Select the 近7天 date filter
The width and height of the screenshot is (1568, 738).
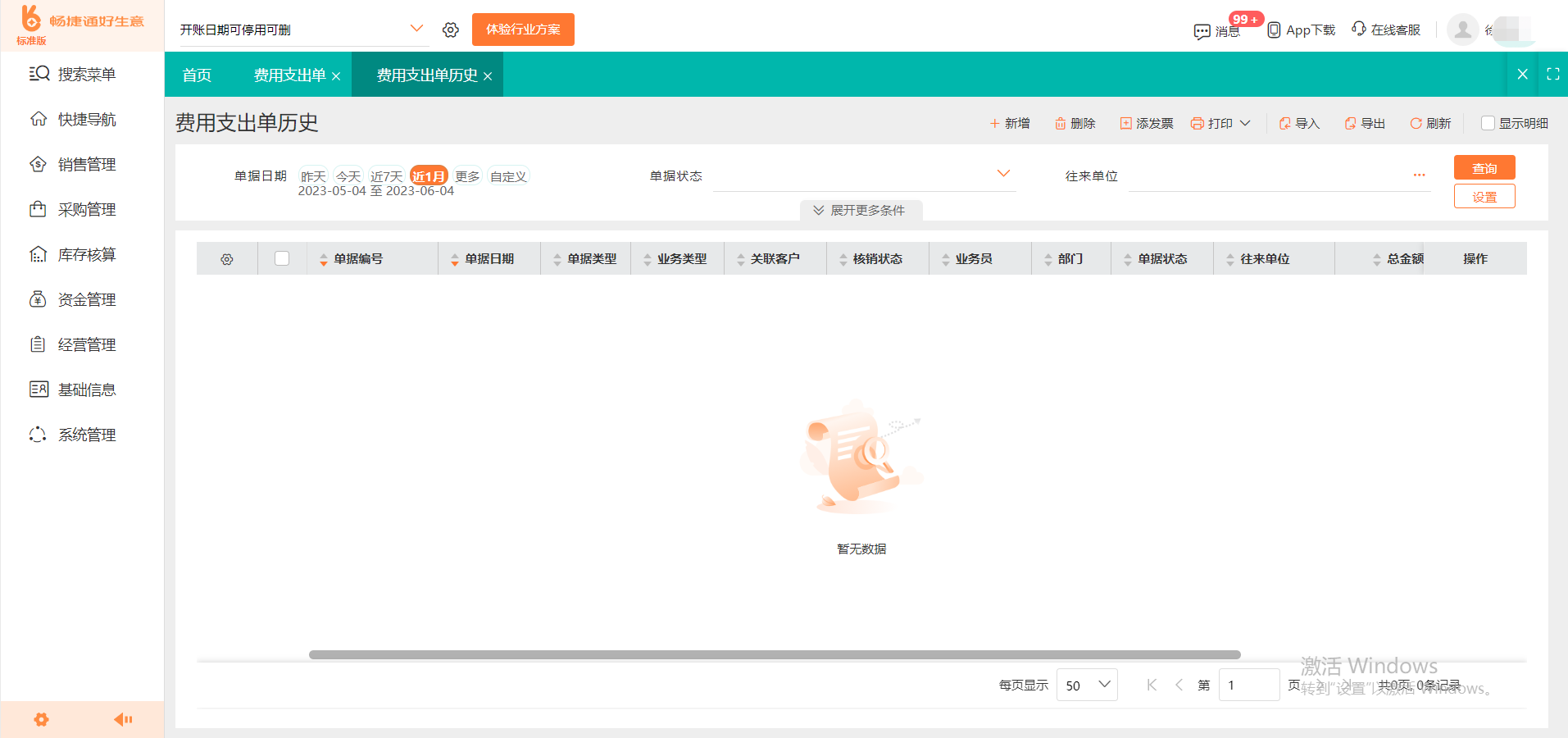[x=386, y=175]
